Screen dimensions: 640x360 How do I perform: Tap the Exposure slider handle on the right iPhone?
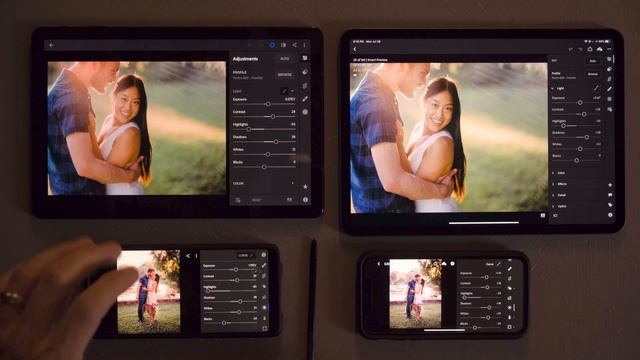pyautogui.click(x=486, y=277)
